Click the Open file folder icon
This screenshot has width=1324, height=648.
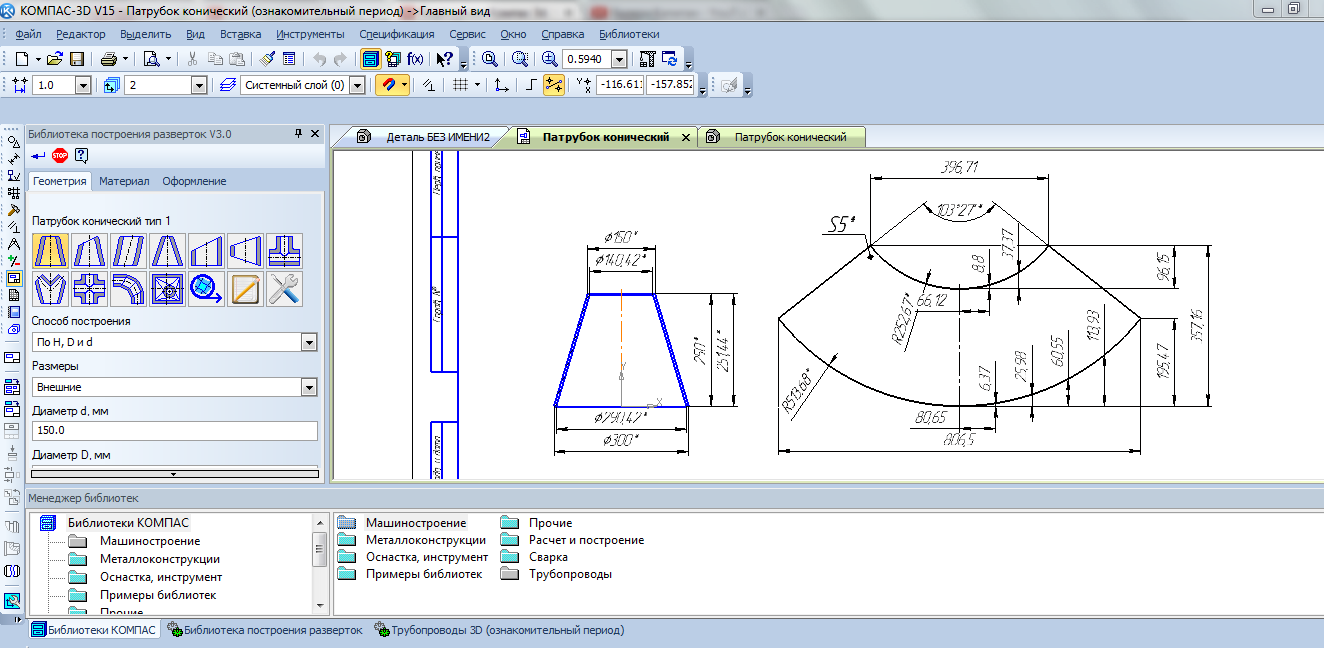click(x=55, y=59)
